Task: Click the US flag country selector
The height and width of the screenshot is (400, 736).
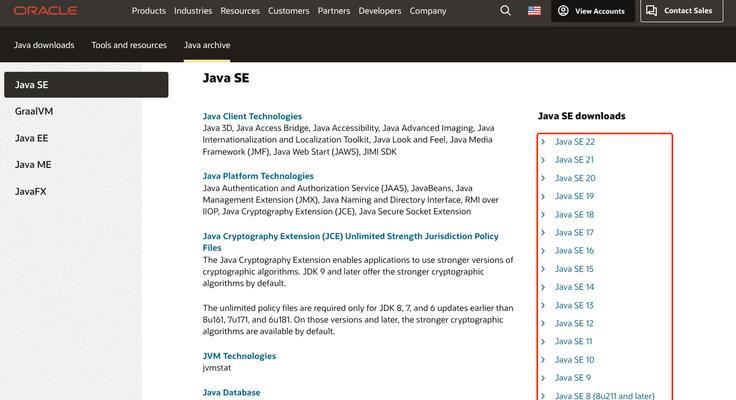Action: tap(534, 10)
